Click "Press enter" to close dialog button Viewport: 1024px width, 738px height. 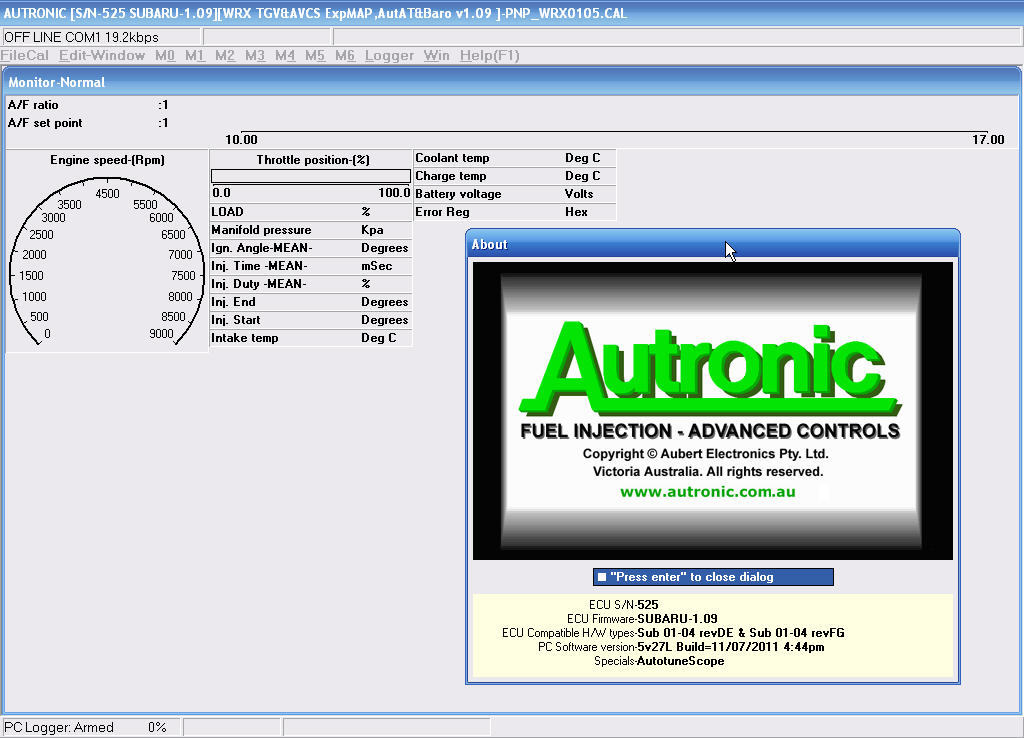click(x=713, y=577)
